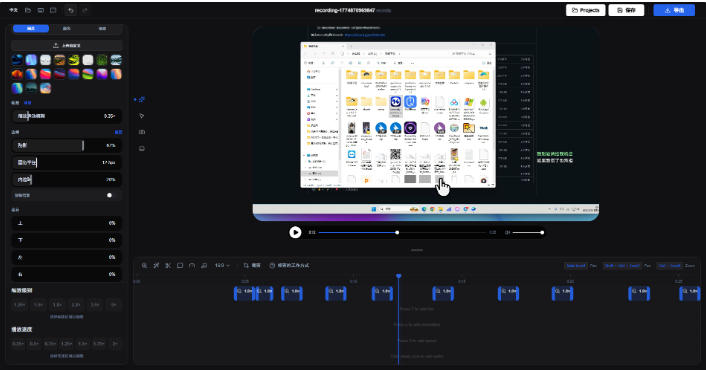Click the square annotation timeline icon

pyautogui.click(x=180, y=266)
